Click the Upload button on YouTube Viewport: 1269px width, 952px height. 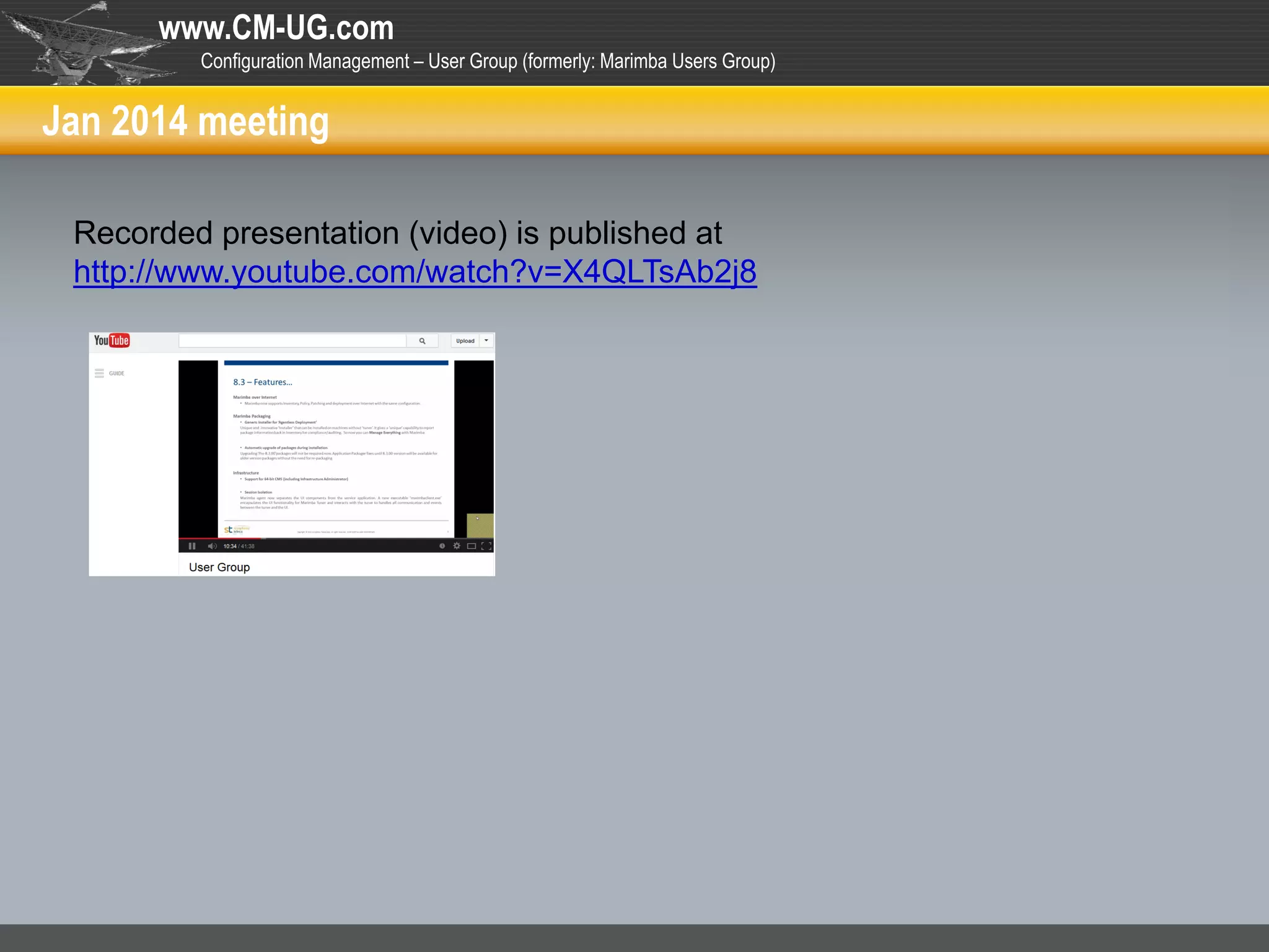click(465, 341)
